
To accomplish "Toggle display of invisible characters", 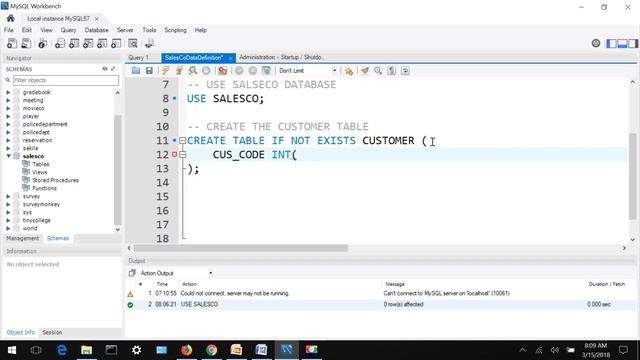I will pyautogui.click(x=391, y=71).
